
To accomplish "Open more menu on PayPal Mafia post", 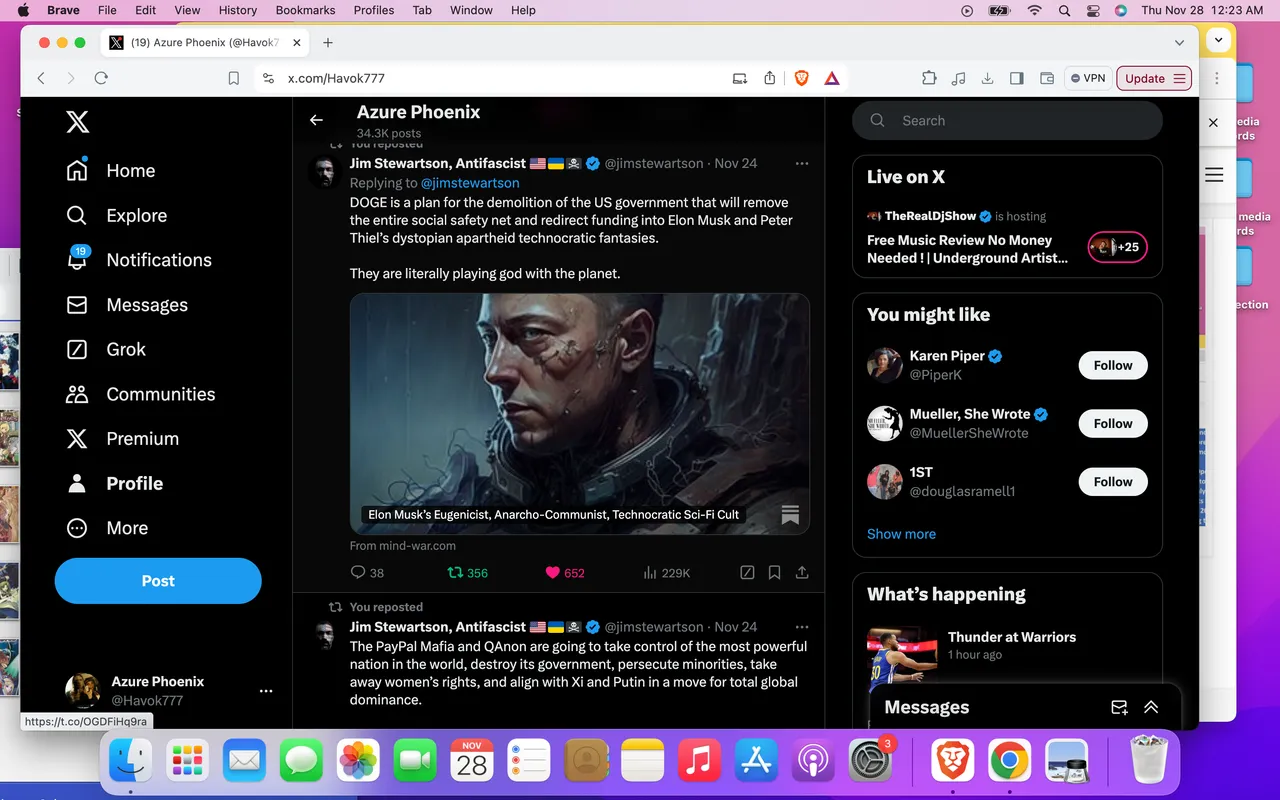I will 802,627.
